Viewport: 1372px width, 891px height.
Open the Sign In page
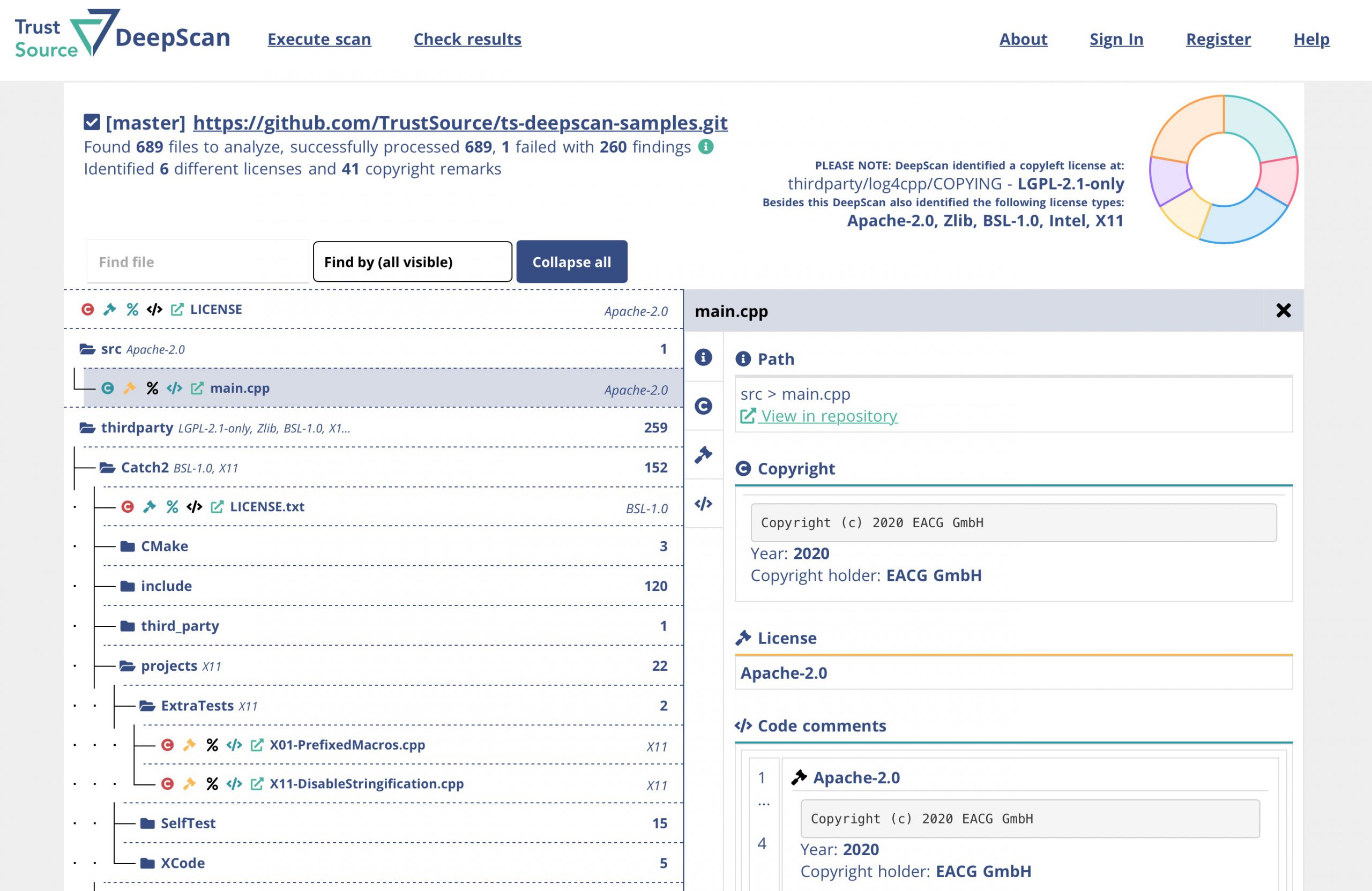(x=1116, y=39)
